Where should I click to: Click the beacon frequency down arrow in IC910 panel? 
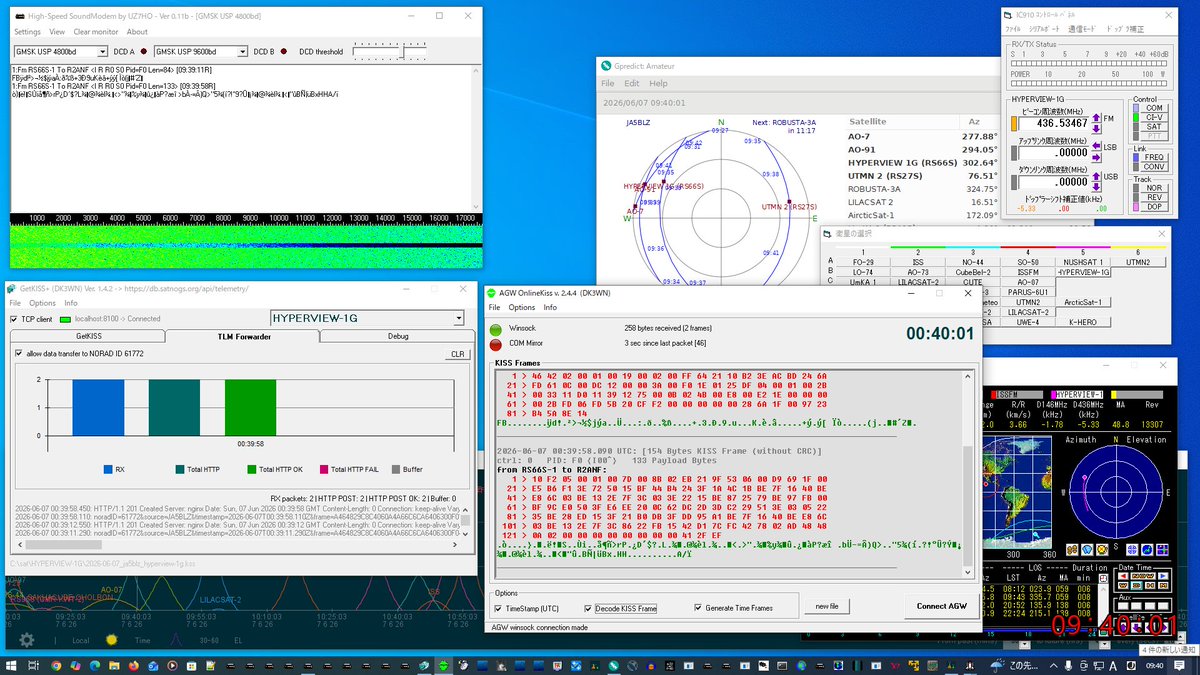click(1096, 129)
